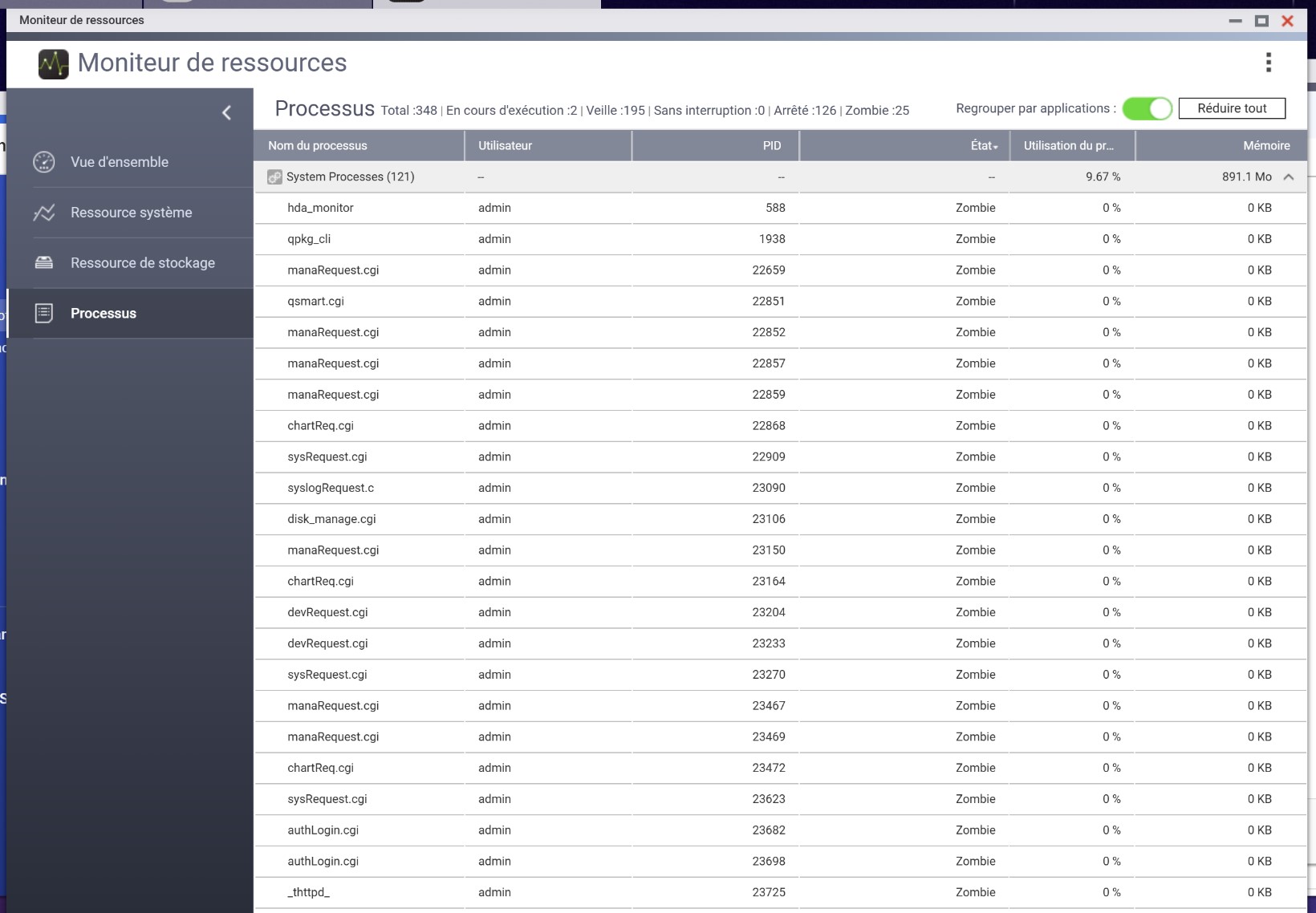
Task: Open the three-dot more options menu
Action: [1268, 63]
